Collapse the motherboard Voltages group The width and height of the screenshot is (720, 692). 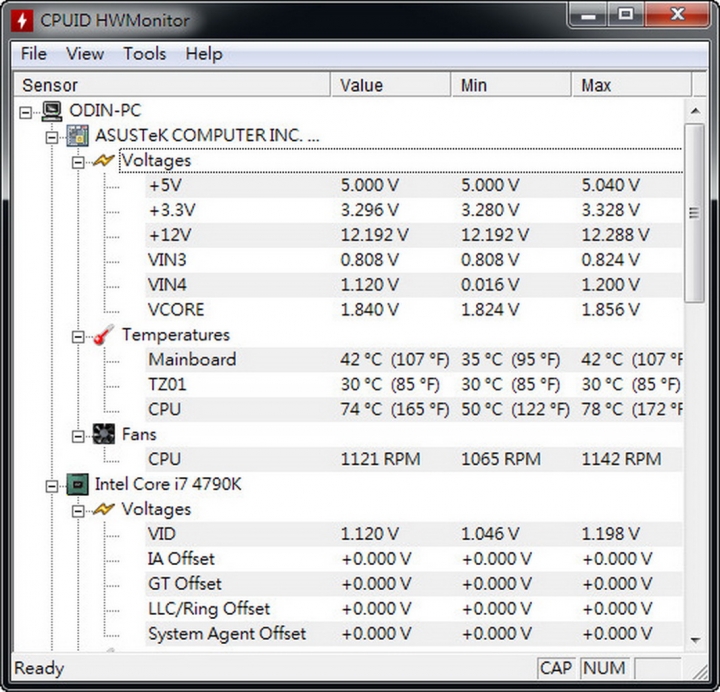click(78, 162)
